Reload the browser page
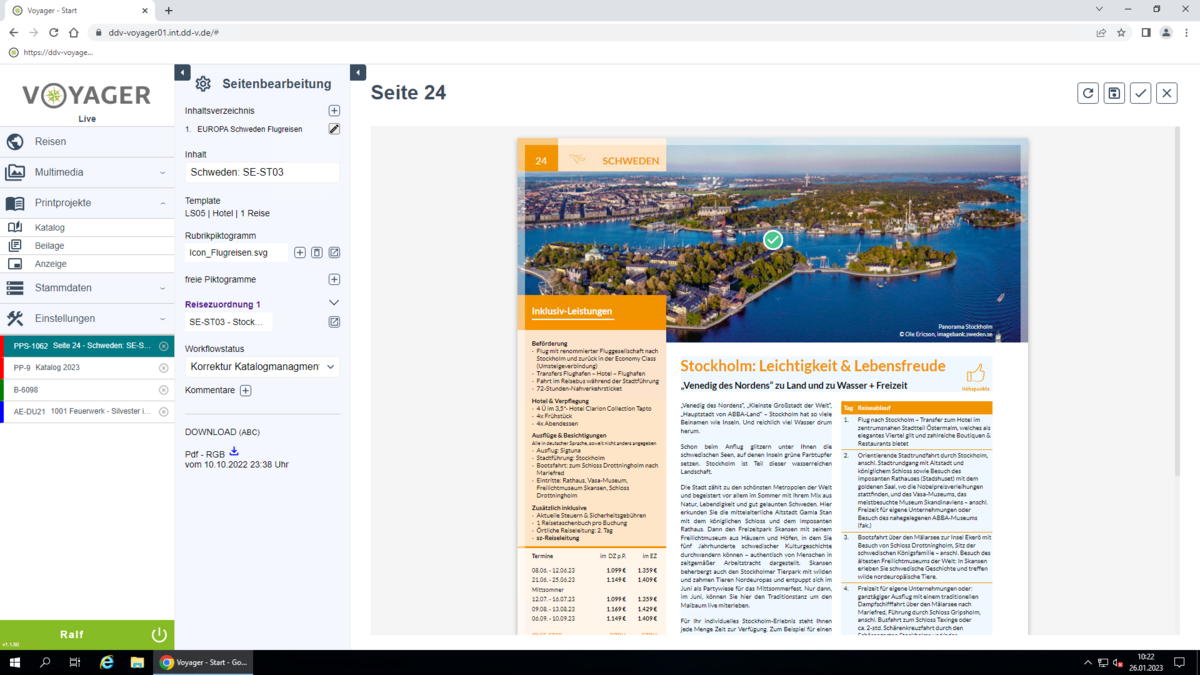The height and width of the screenshot is (675, 1200). coord(53,32)
